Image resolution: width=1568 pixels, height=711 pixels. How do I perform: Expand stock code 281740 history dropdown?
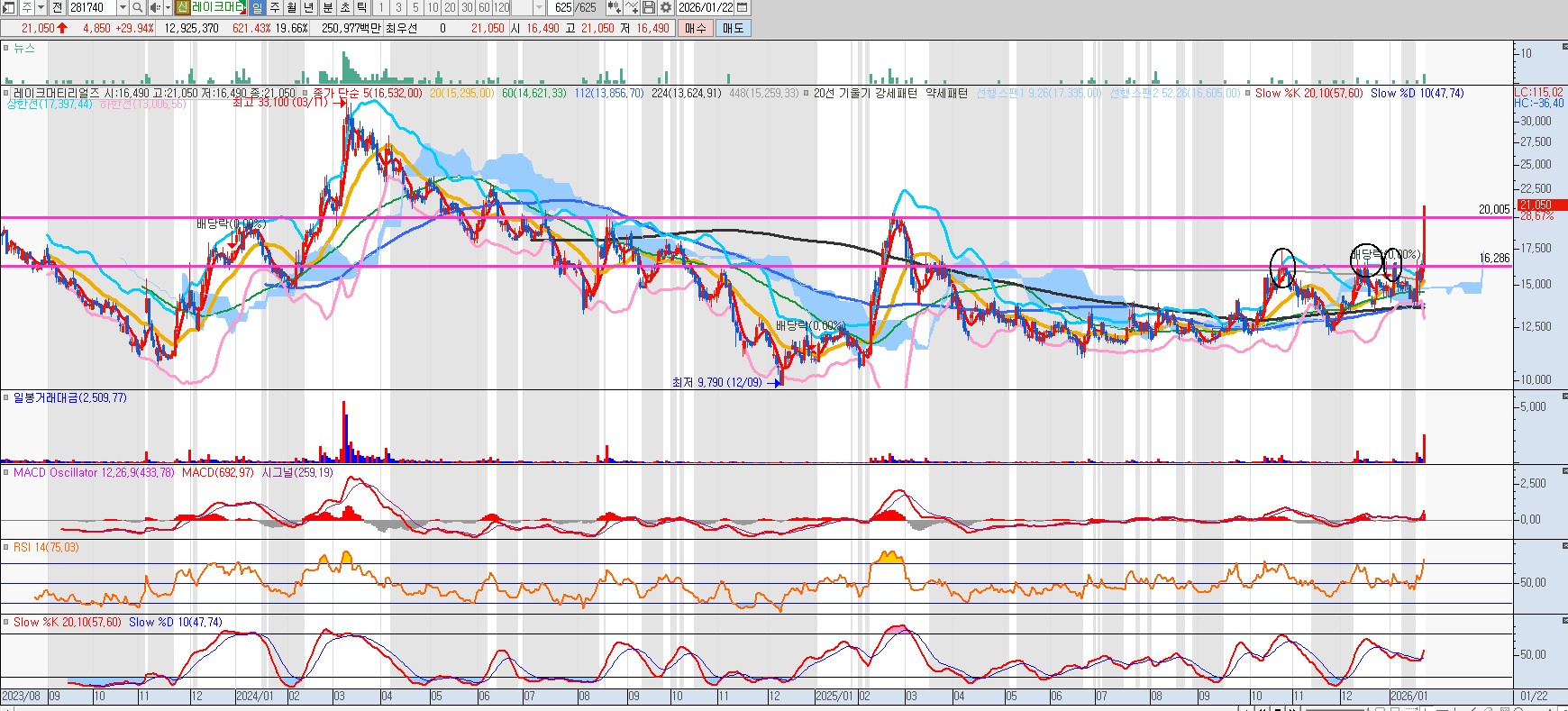pyautogui.click(x=123, y=7)
